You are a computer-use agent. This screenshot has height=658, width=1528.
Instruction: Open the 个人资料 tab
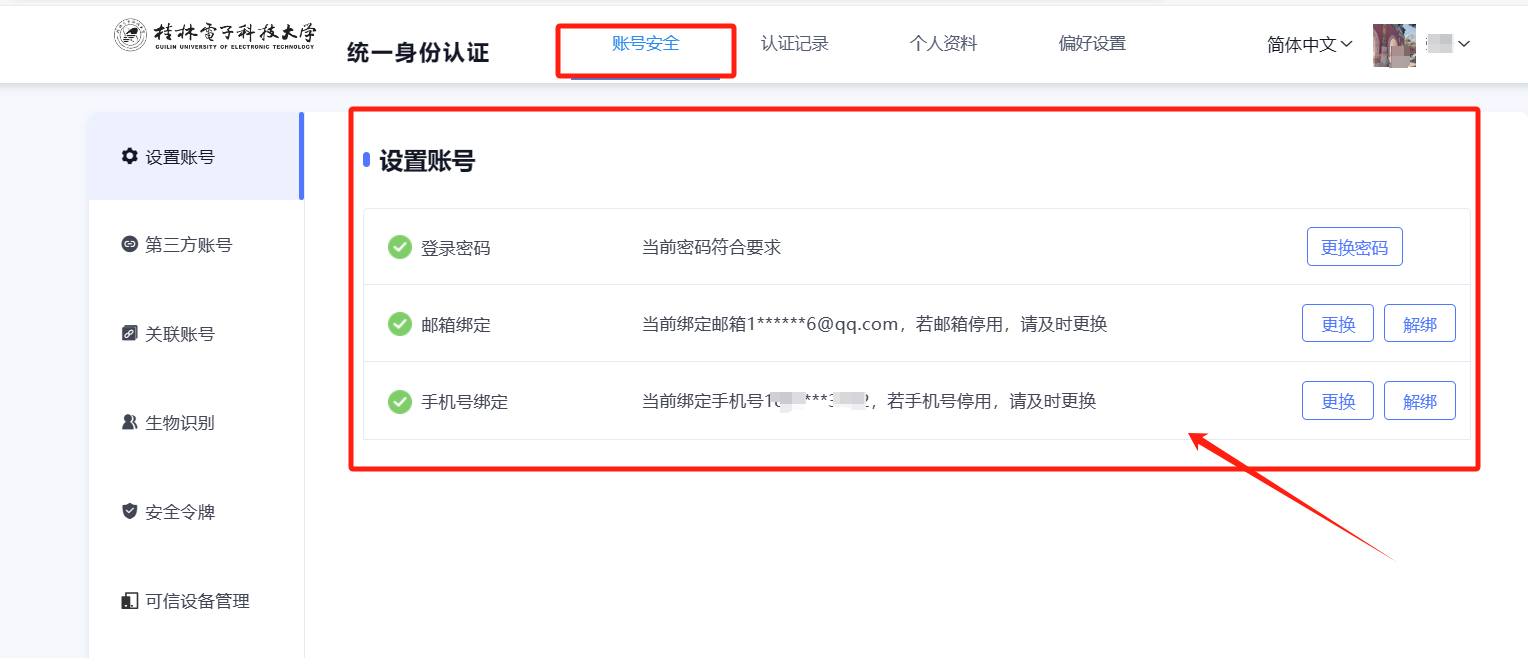(942, 44)
